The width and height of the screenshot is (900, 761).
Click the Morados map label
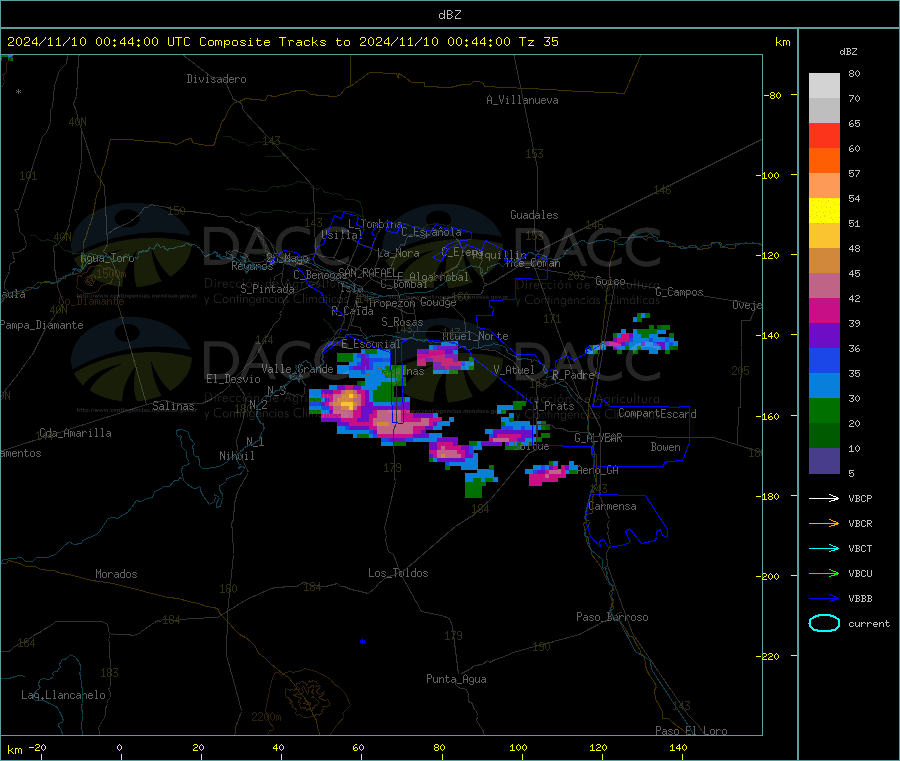click(x=116, y=574)
